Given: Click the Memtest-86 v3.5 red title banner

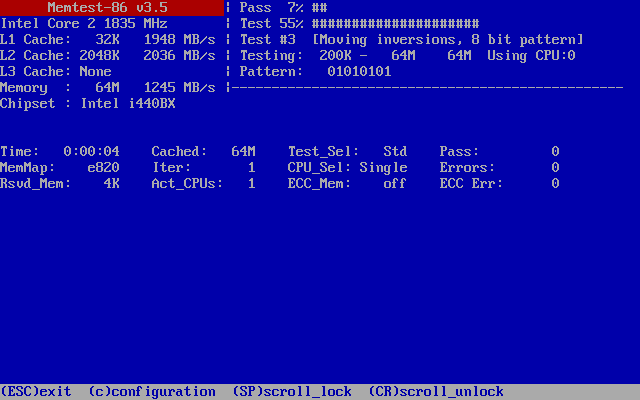Looking at the screenshot, I should click(x=112, y=8).
